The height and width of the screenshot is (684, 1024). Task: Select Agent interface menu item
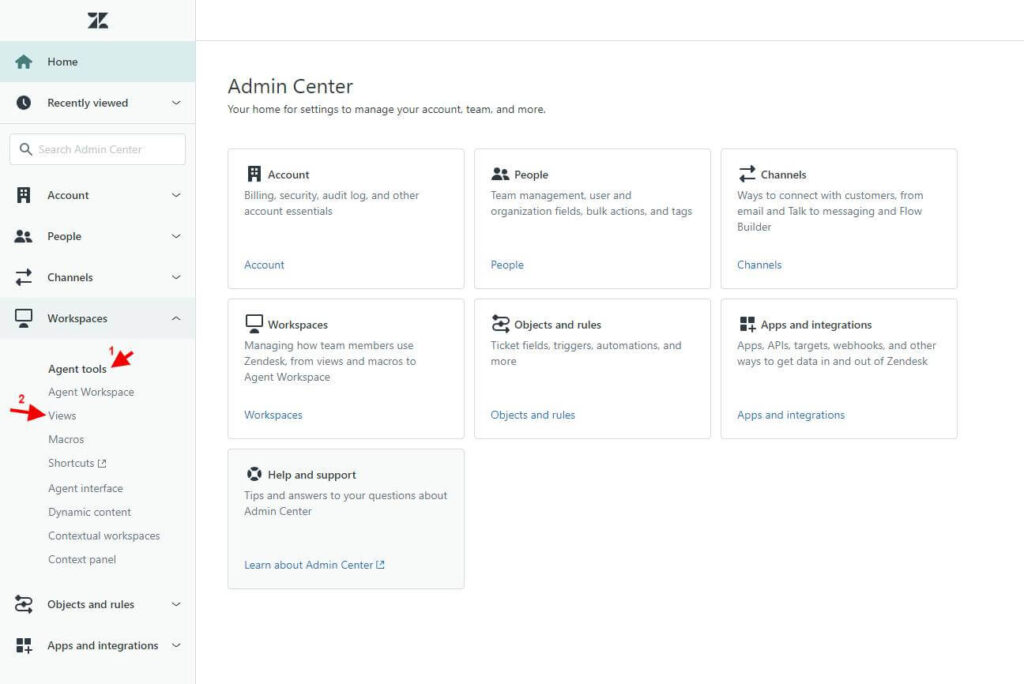[x=86, y=488]
